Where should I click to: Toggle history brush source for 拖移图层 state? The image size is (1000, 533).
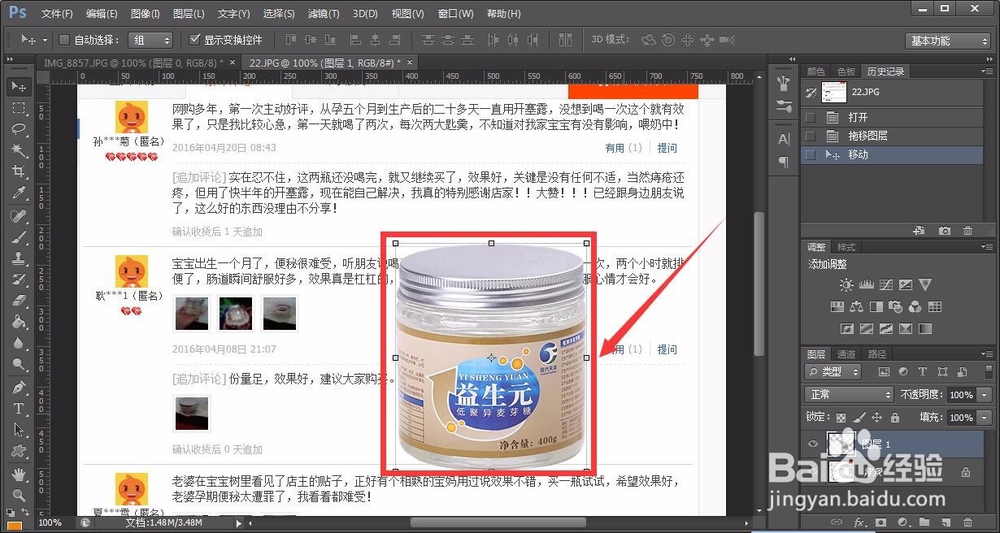click(x=811, y=136)
